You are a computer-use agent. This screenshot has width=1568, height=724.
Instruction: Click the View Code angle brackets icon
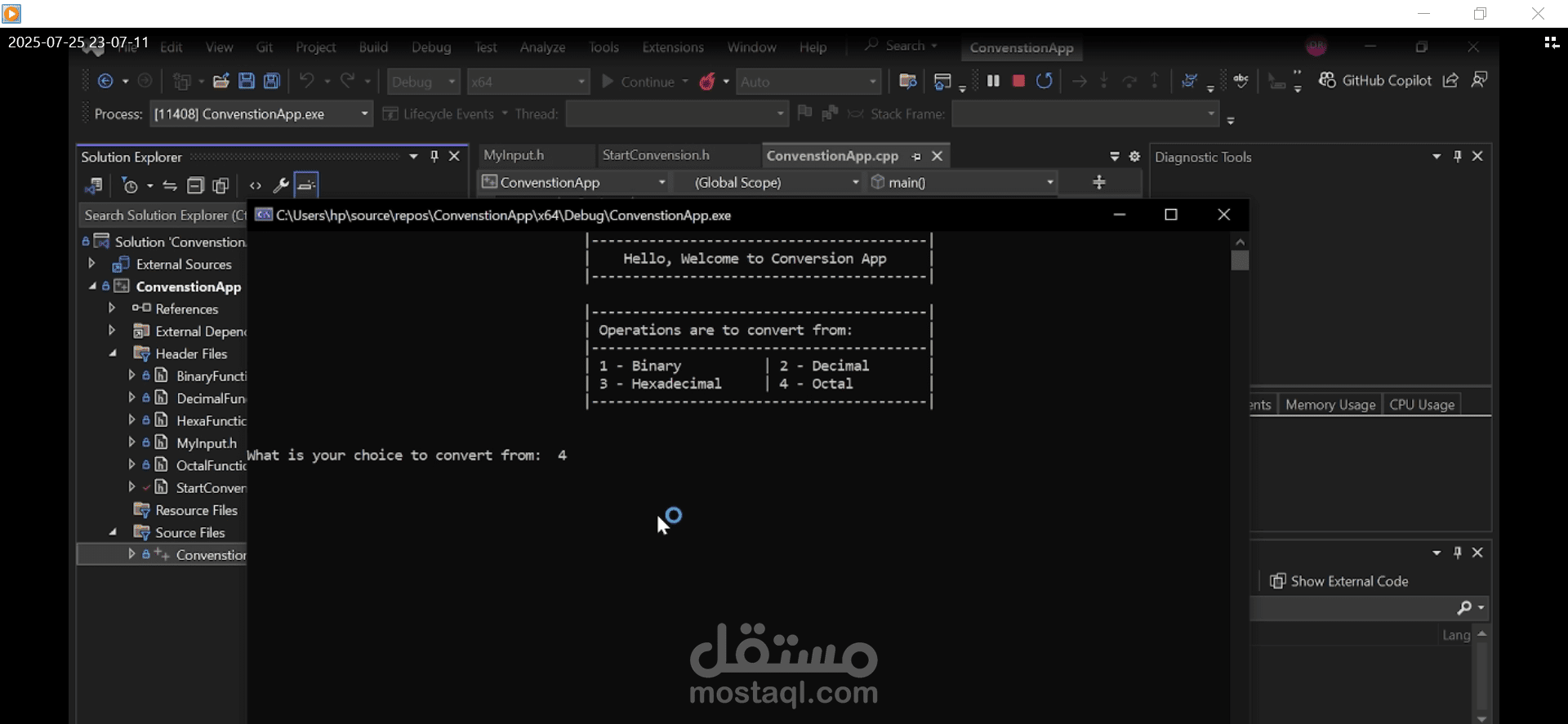pyautogui.click(x=256, y=185)
